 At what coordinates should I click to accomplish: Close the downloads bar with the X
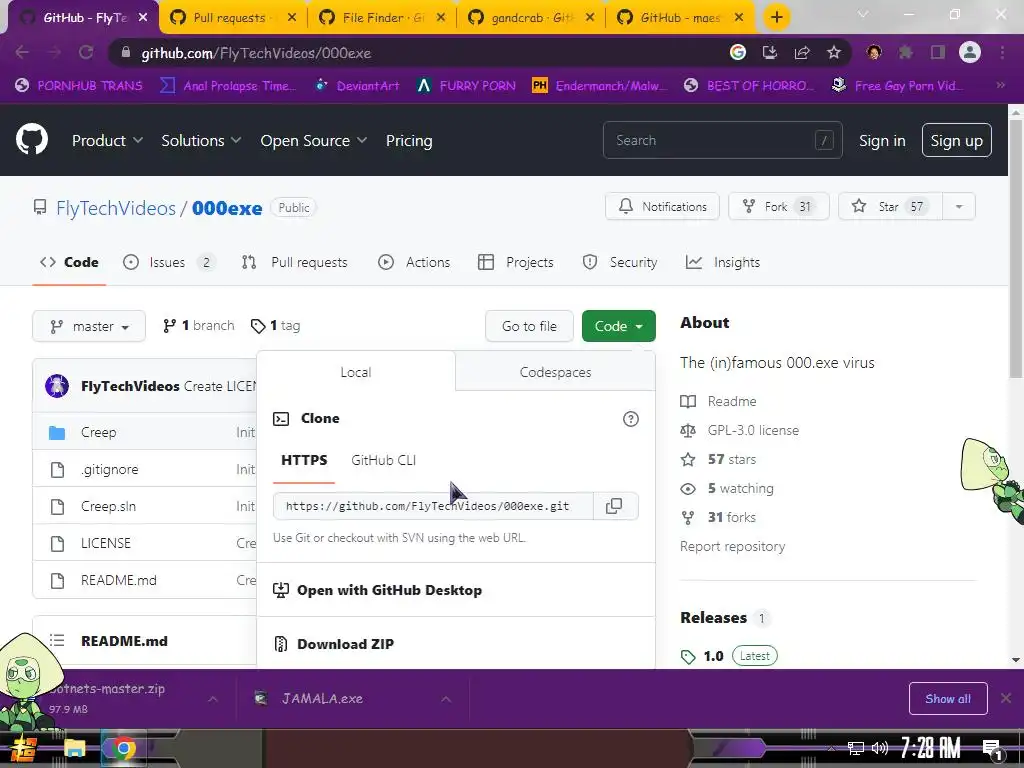1006,698
